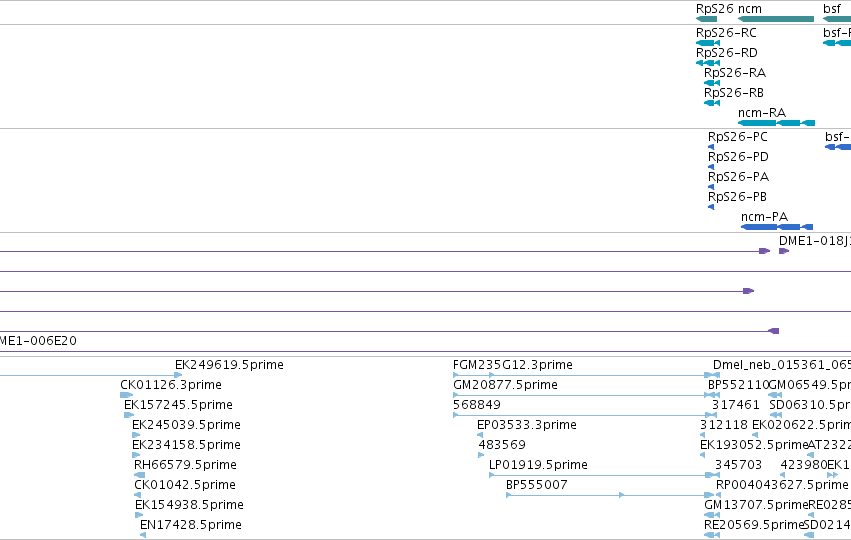Select the EK020622.5prime EST label
The height and width of the screenshot is (540, 851).
pyautogui.click(x=801, y=425)
